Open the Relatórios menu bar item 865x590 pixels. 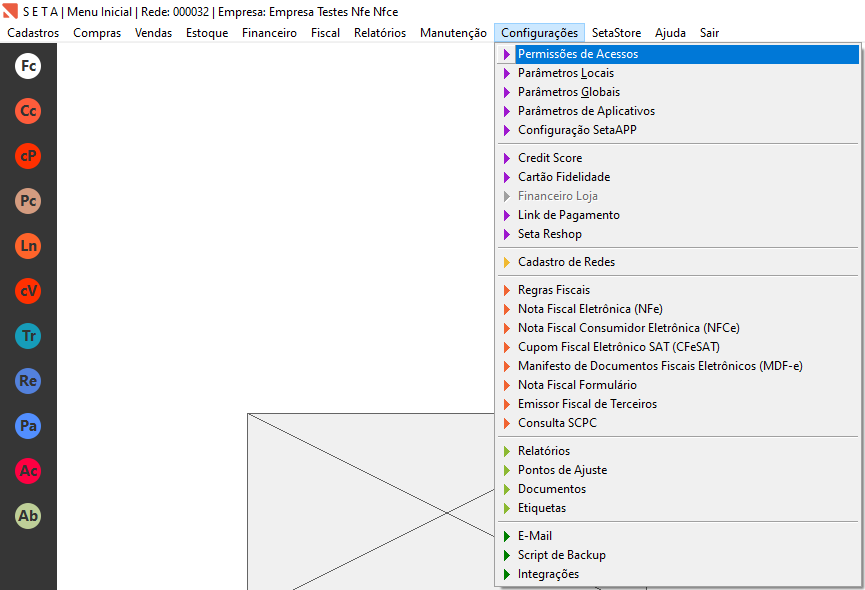click(x=380, y=33)
